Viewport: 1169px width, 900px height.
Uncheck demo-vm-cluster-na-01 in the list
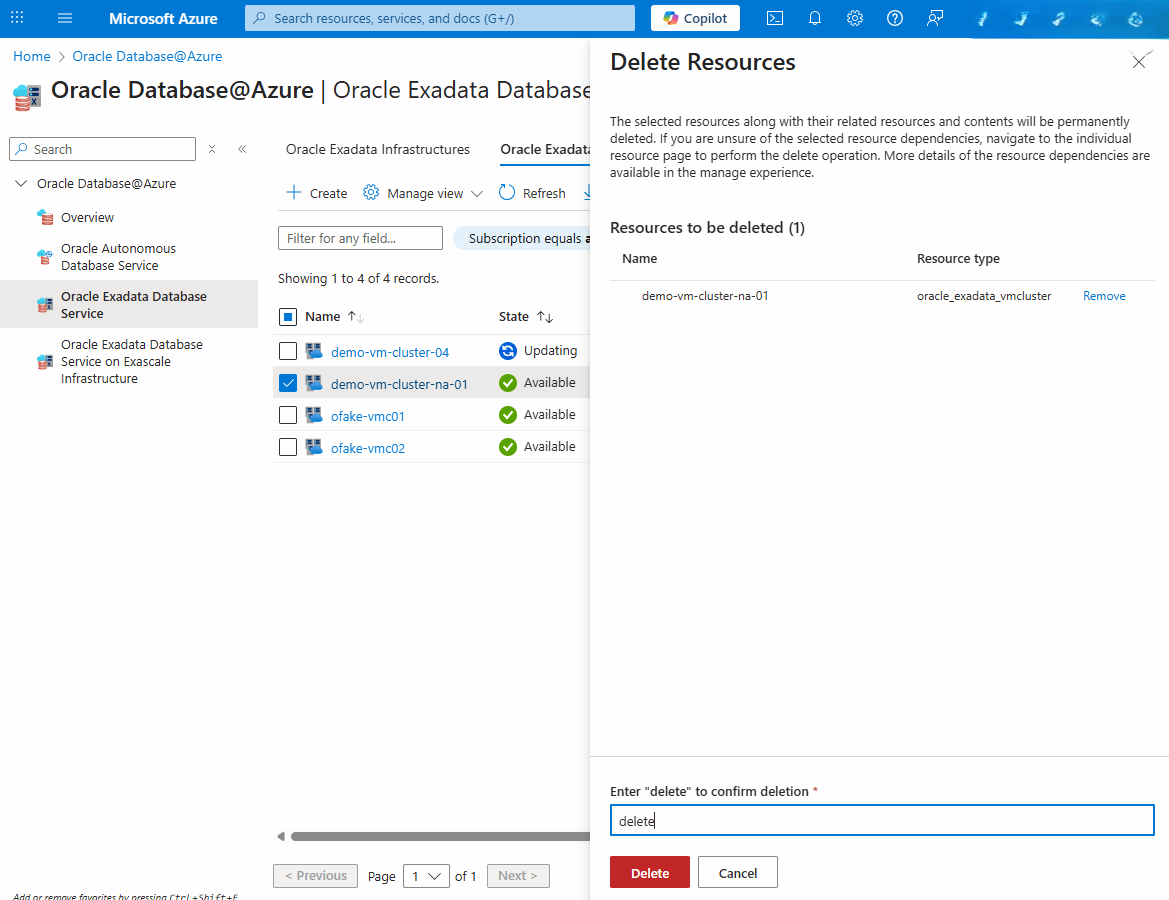(288, 382)
